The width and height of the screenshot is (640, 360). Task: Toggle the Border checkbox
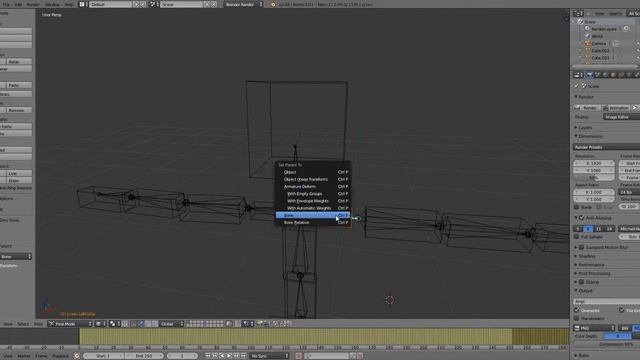click(577, 207)
